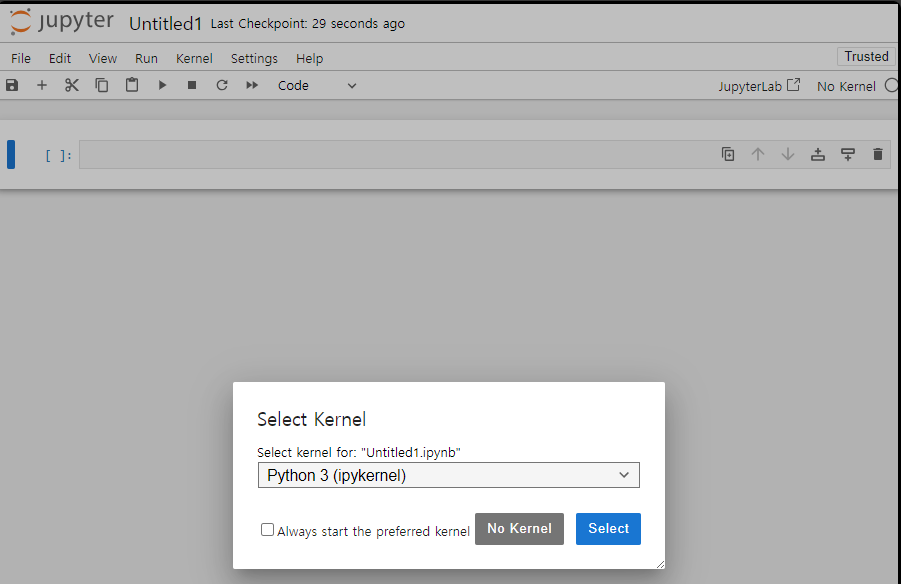Check Always start the preferred kernel
This screenshot has height=584, width=901.
coord(267,529)
